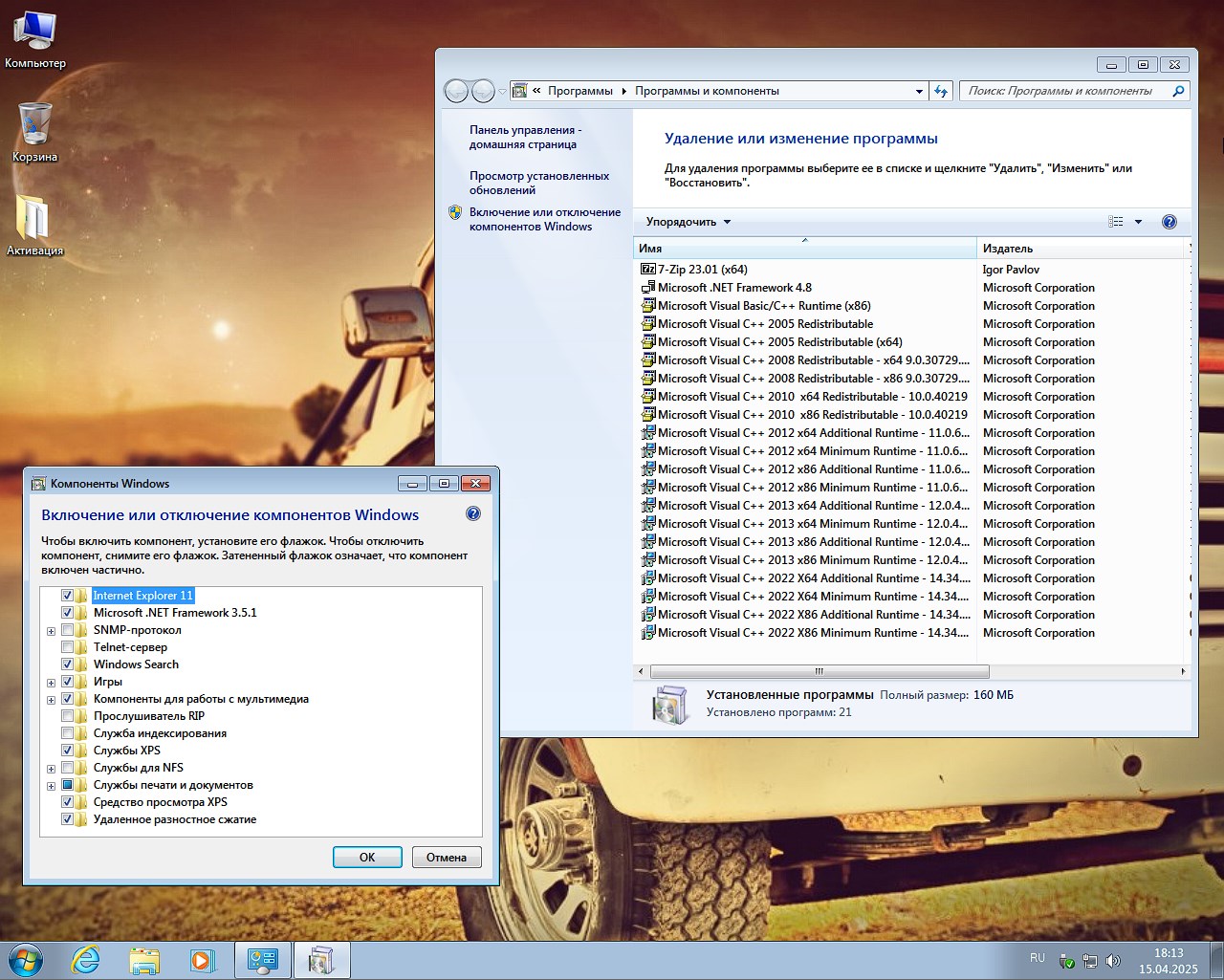The height and width of the screenshot is (980, 1224).
Task: Open help in Компоненты Windows dialog
Action: pos(473,513)
